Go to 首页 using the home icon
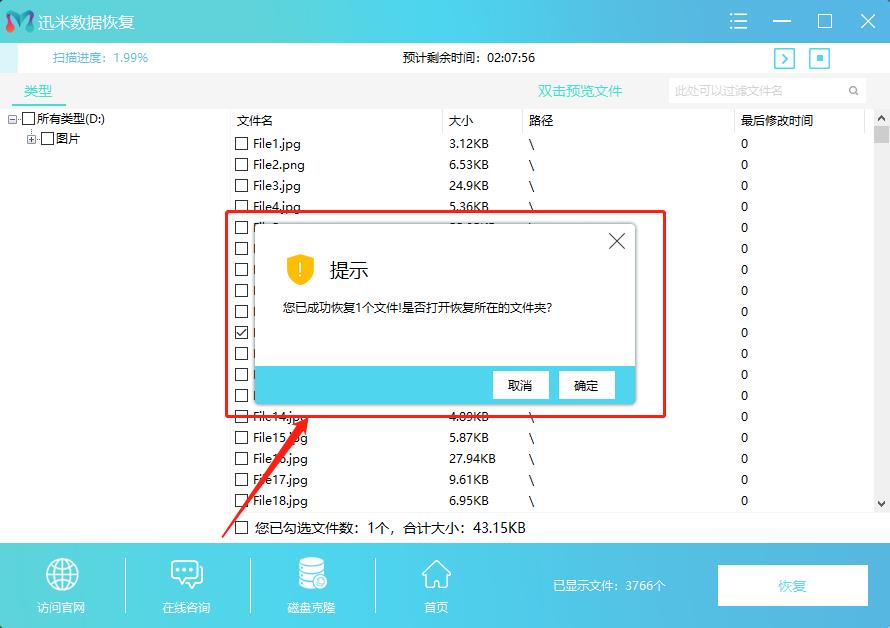Screen dimensions: 890x628 [x=435, y=575]
